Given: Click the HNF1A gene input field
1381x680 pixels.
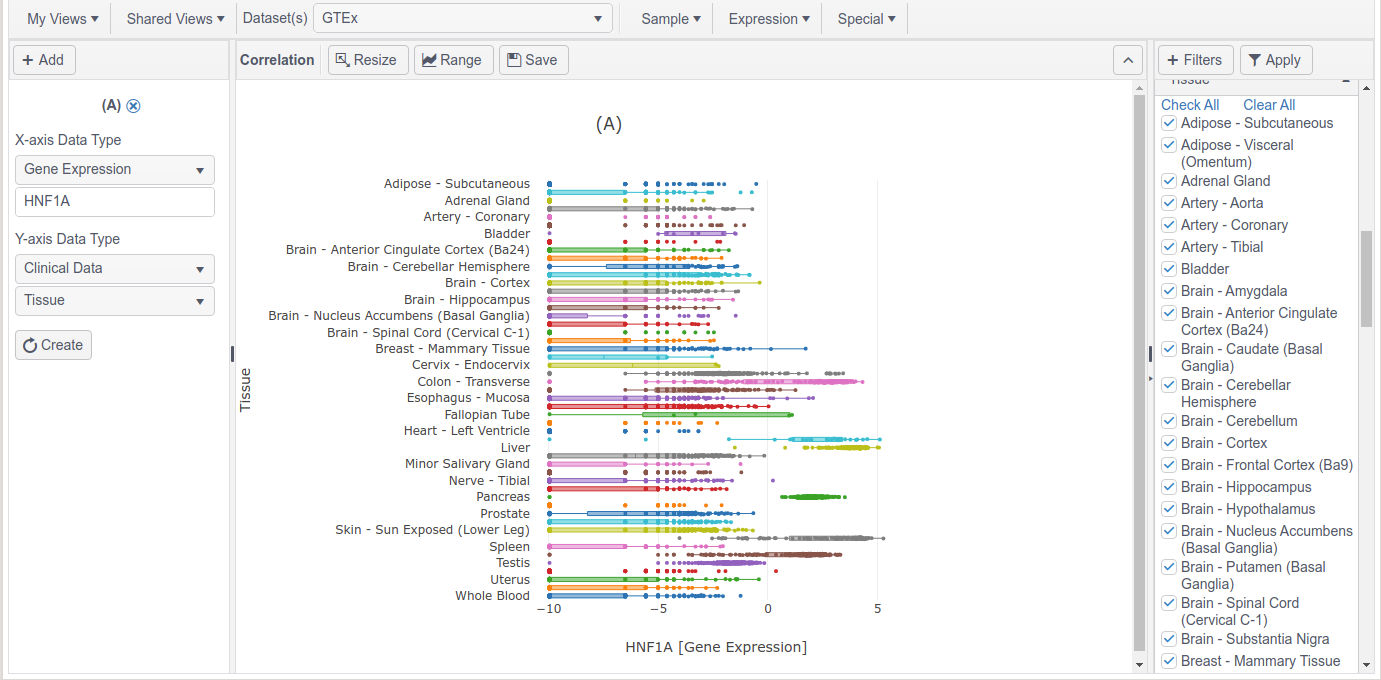Looking at the screenshot, I should [115, 202].
